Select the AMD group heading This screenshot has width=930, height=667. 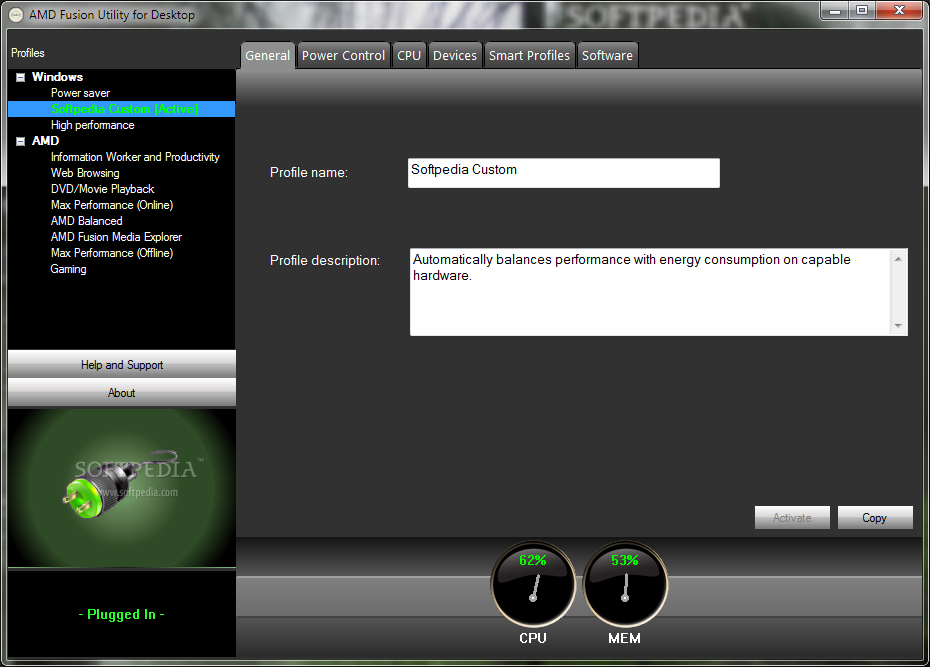46,141
